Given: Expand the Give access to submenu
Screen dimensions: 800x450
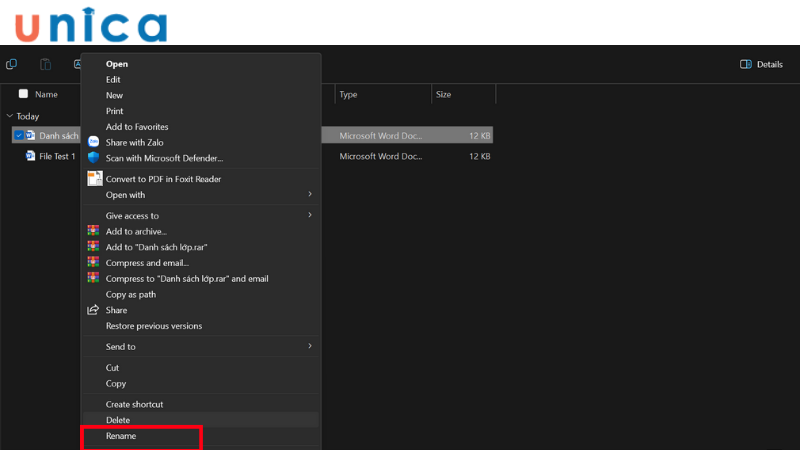Looking at the screenshot, I should [x=309, y=215].
